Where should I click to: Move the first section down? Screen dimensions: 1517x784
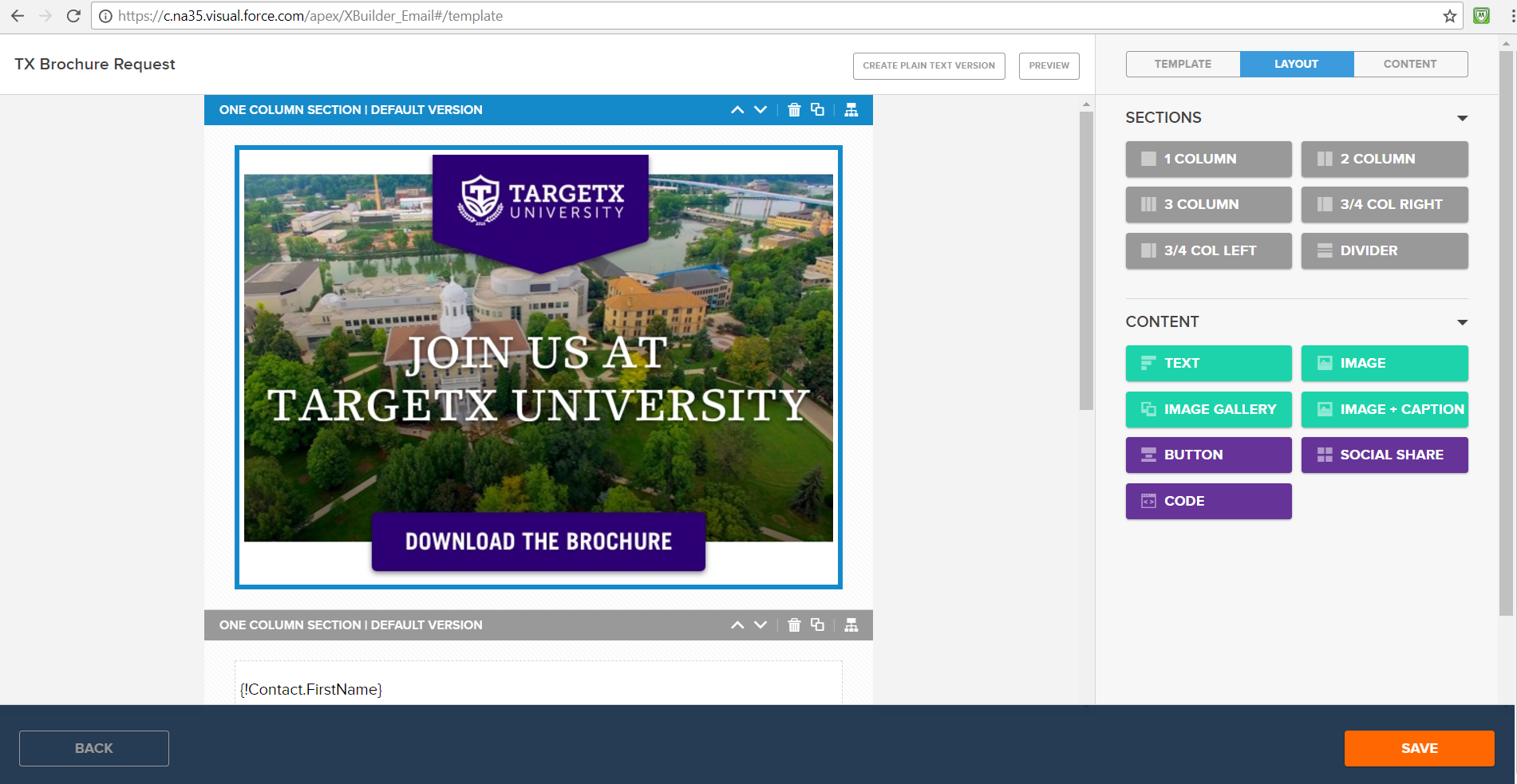click(760, 110)
